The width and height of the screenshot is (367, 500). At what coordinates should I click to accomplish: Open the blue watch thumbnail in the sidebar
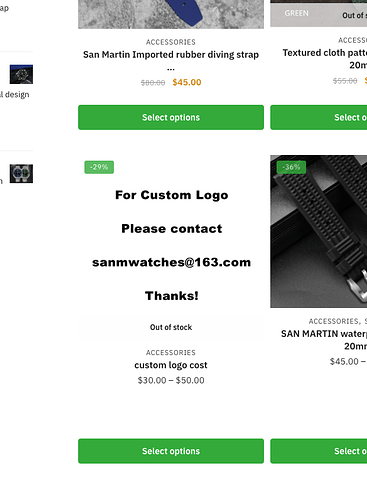pos(21,74)
